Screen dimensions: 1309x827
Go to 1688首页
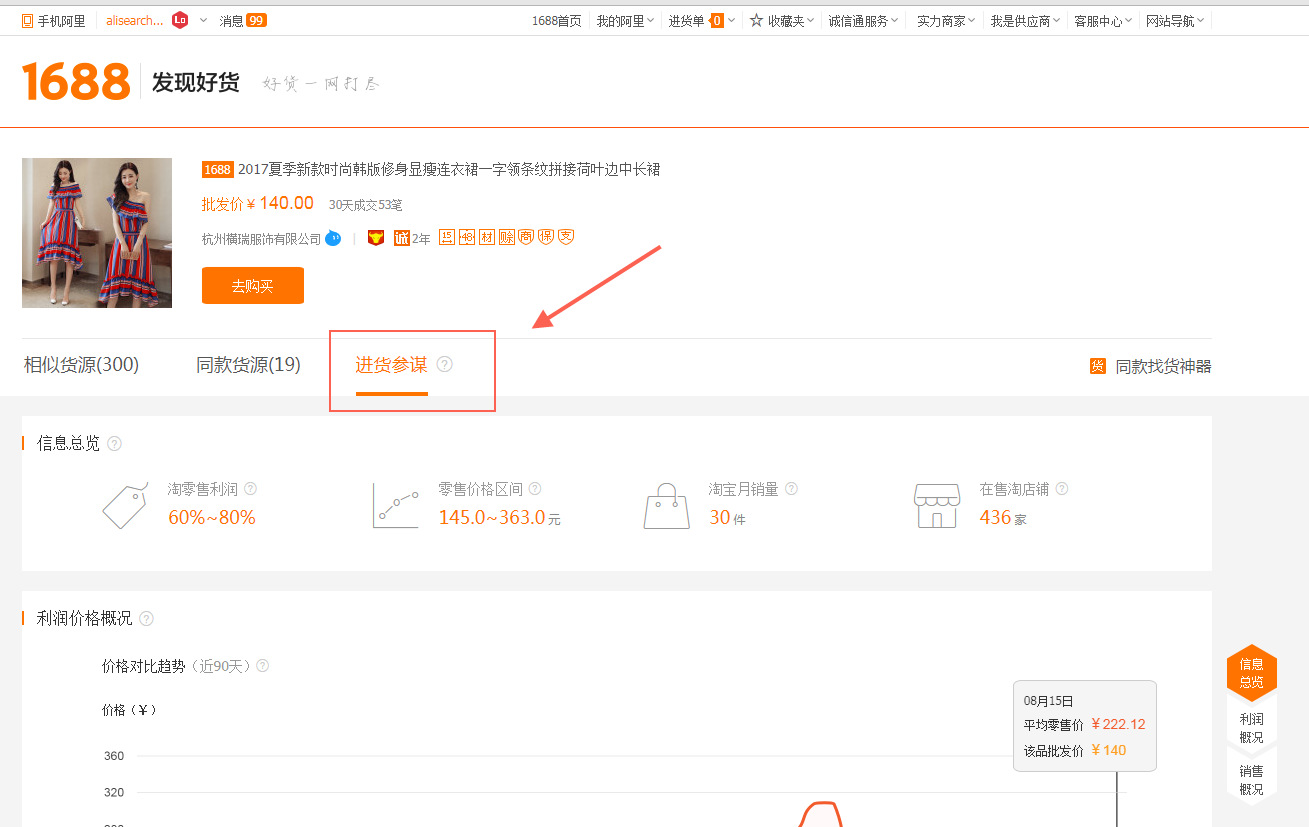556,20
